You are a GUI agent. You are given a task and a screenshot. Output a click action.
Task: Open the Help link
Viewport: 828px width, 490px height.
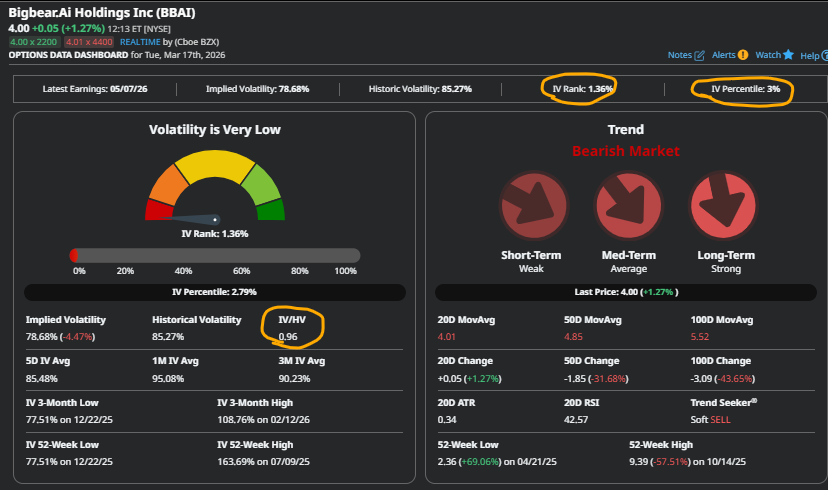click(810, 55)
